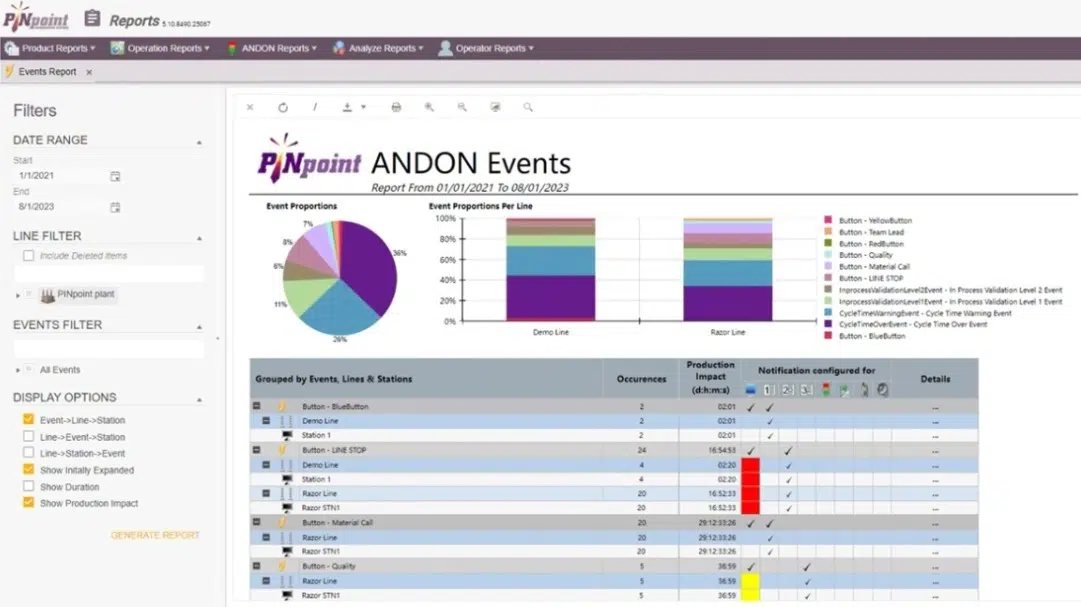Toggle Show Production Impact checkbox
Screen dimensions: 1081x607
click(x=28, y=503)
